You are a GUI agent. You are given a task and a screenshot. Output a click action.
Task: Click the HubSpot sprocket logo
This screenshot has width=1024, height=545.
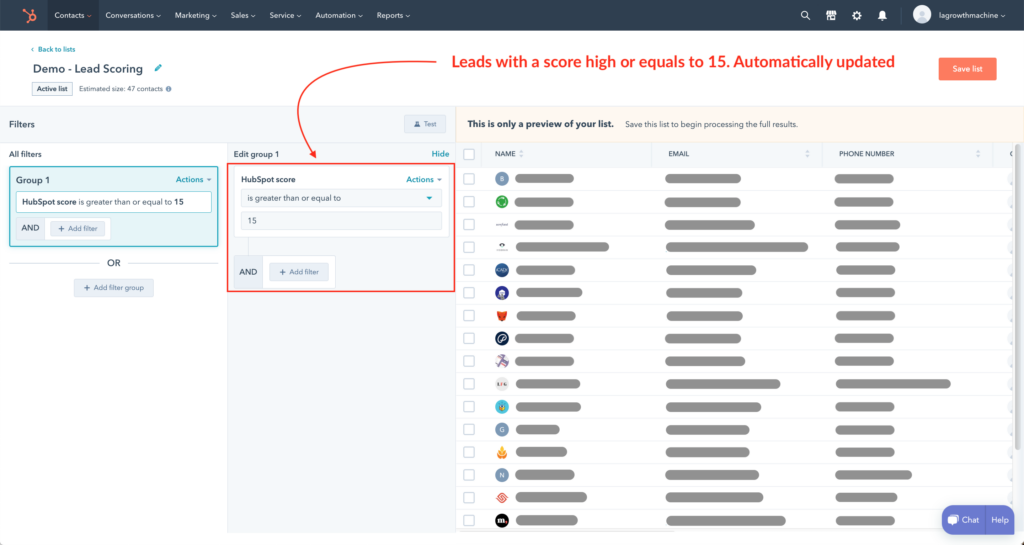[x=30, y=15]
